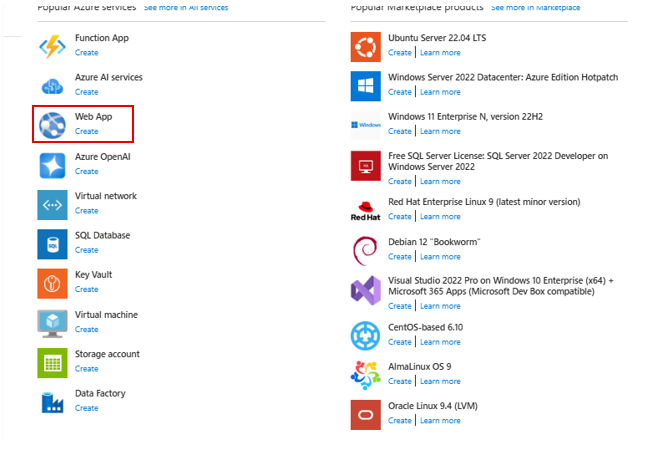Click the Azure OpenAI title text
Screen dimensions: 647x450
102,157
